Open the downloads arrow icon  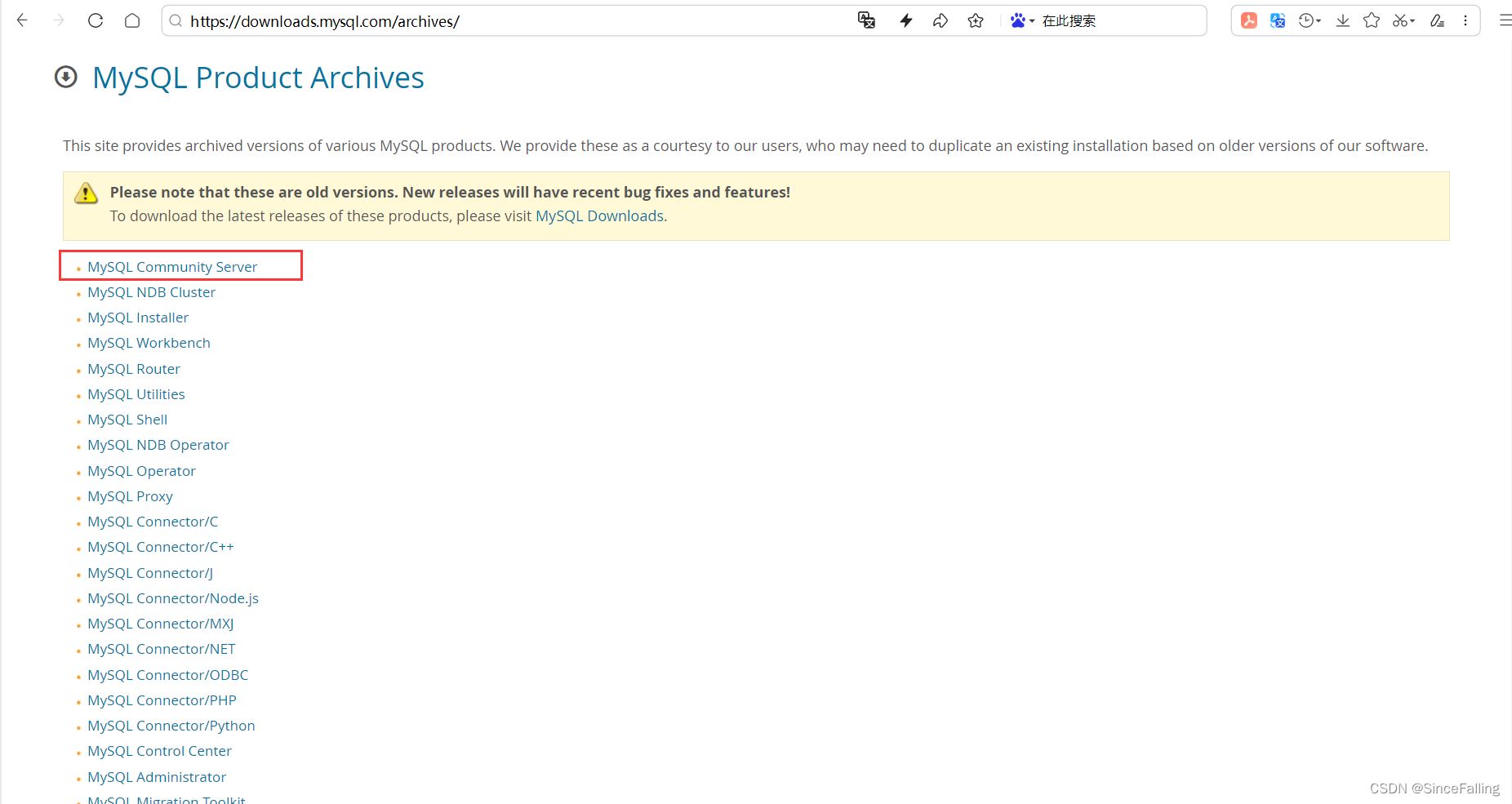tap(1343, 20)
